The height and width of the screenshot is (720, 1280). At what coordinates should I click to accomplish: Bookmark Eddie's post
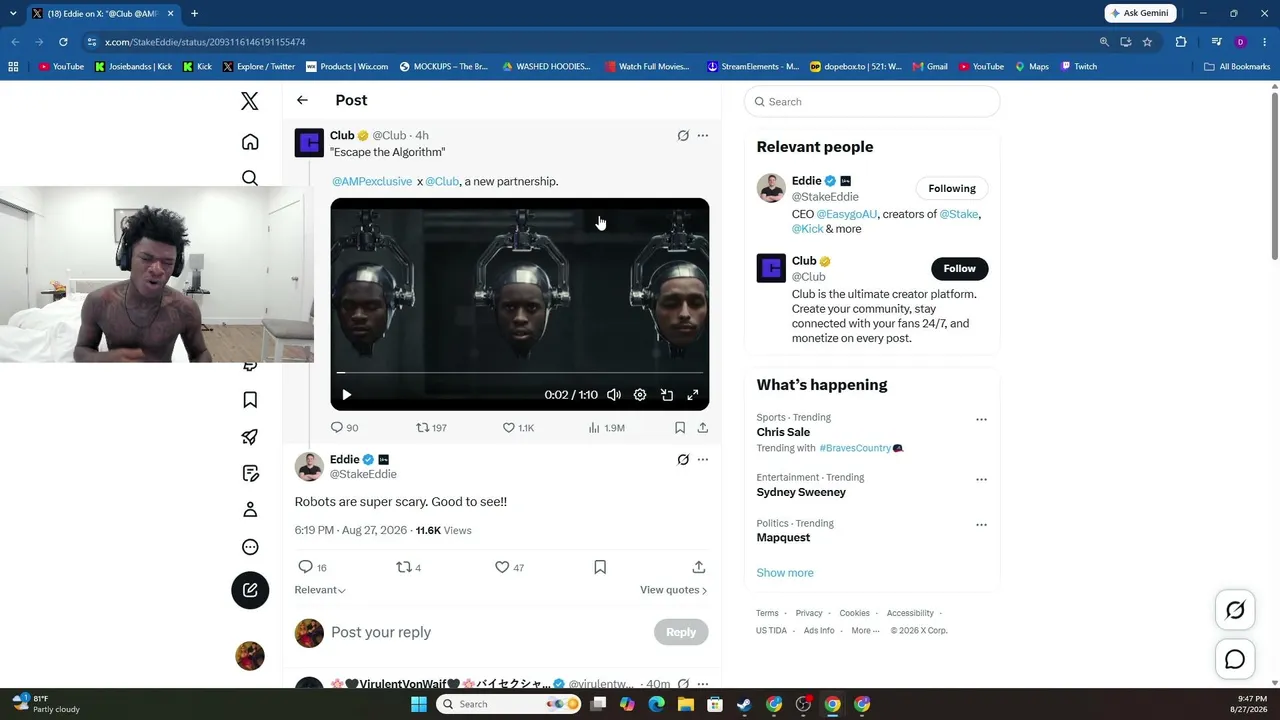pos(600,567)
